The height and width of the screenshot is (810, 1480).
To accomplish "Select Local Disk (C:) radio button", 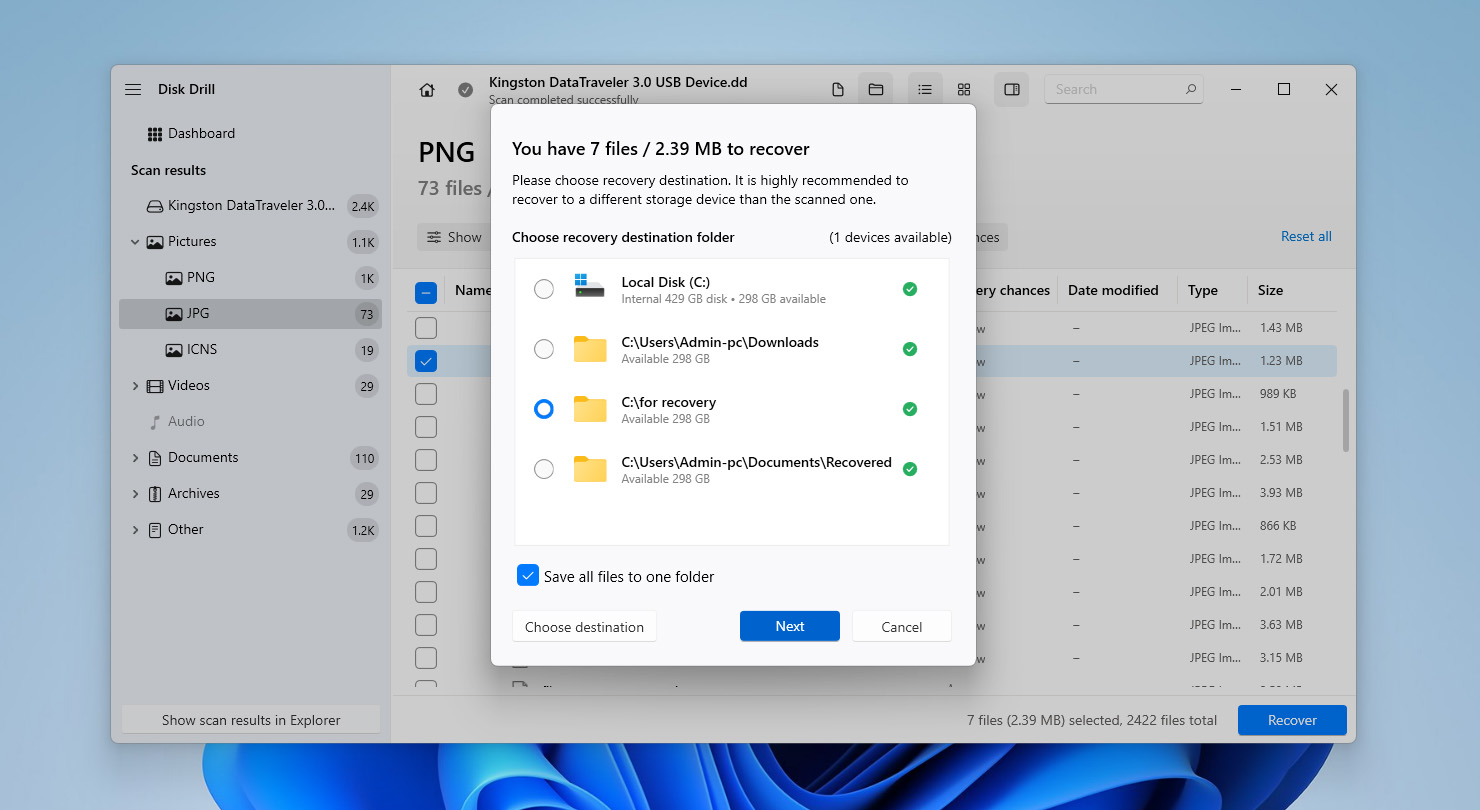I will (x=543, y=289).
